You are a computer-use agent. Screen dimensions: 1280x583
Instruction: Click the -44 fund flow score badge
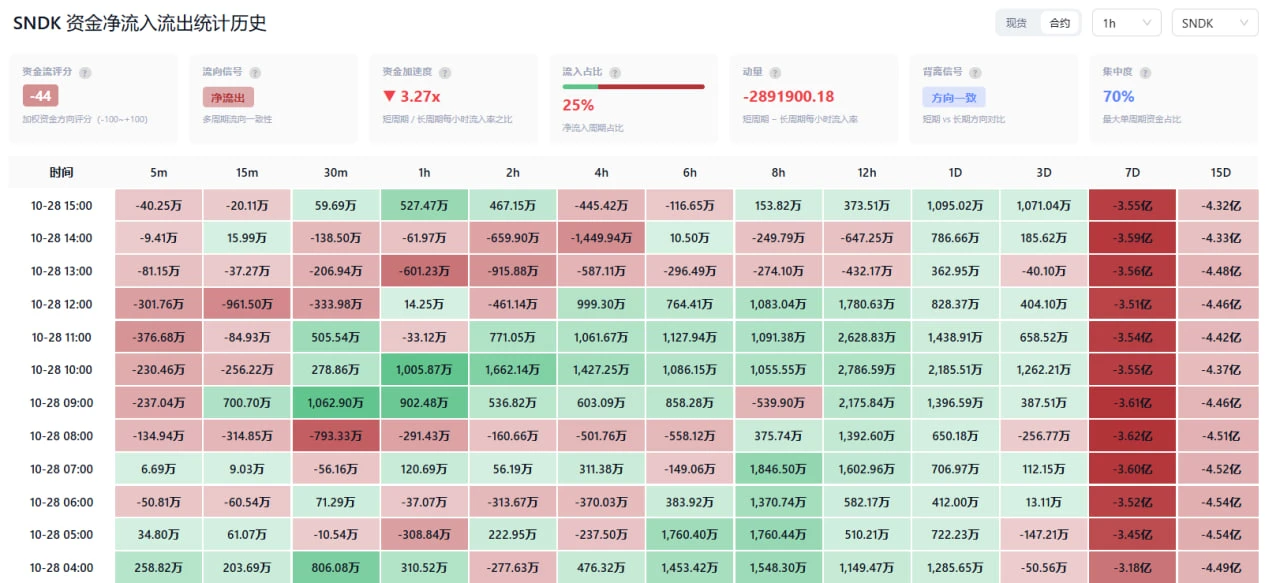pos(41,96)
